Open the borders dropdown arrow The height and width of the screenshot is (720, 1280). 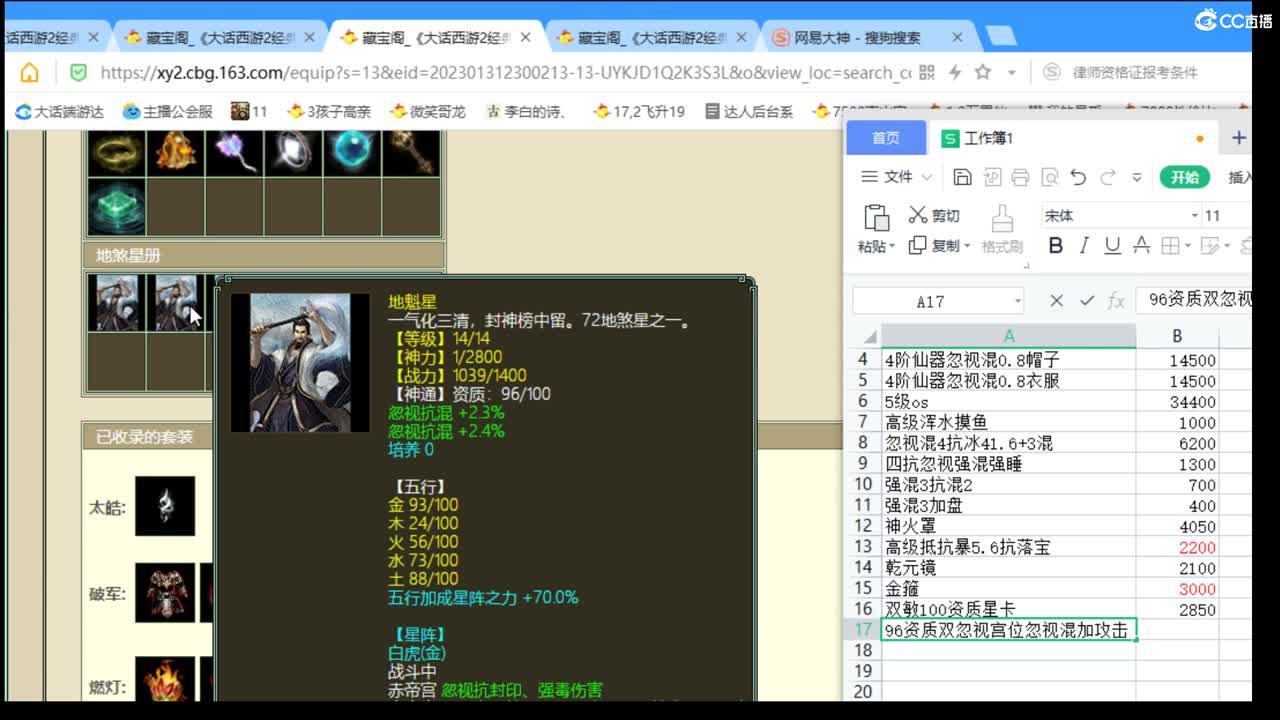point(1187,246)
